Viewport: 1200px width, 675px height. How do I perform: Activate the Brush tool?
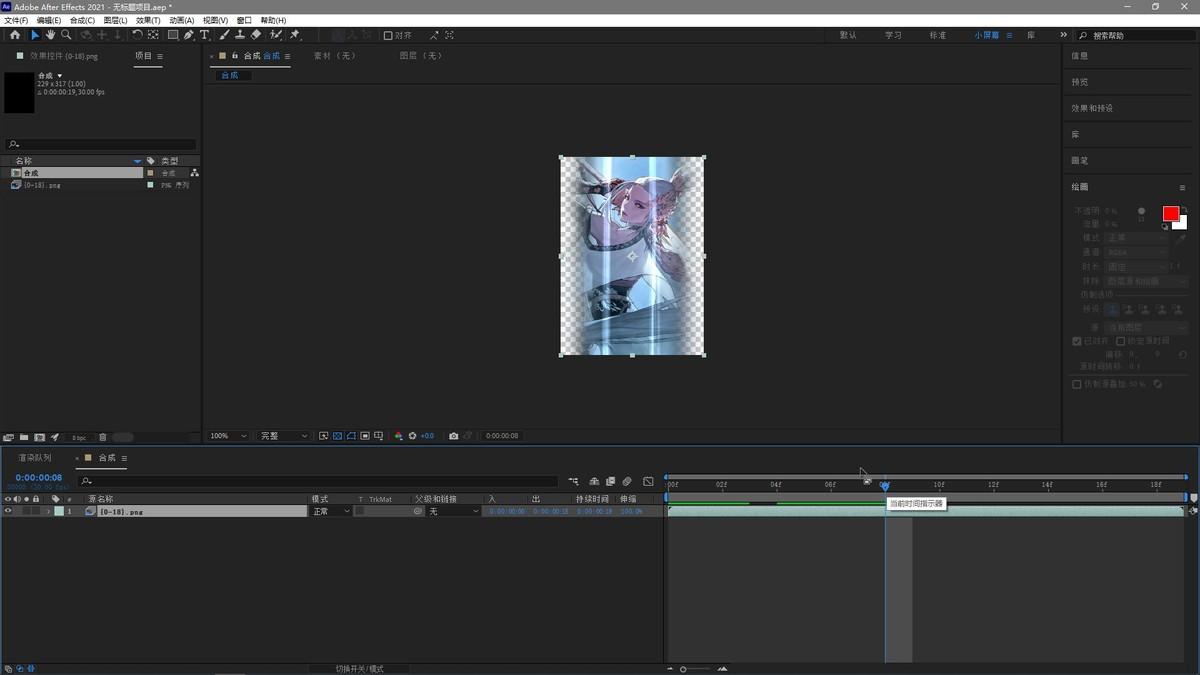pyautogui.click(x=224, y=35)
